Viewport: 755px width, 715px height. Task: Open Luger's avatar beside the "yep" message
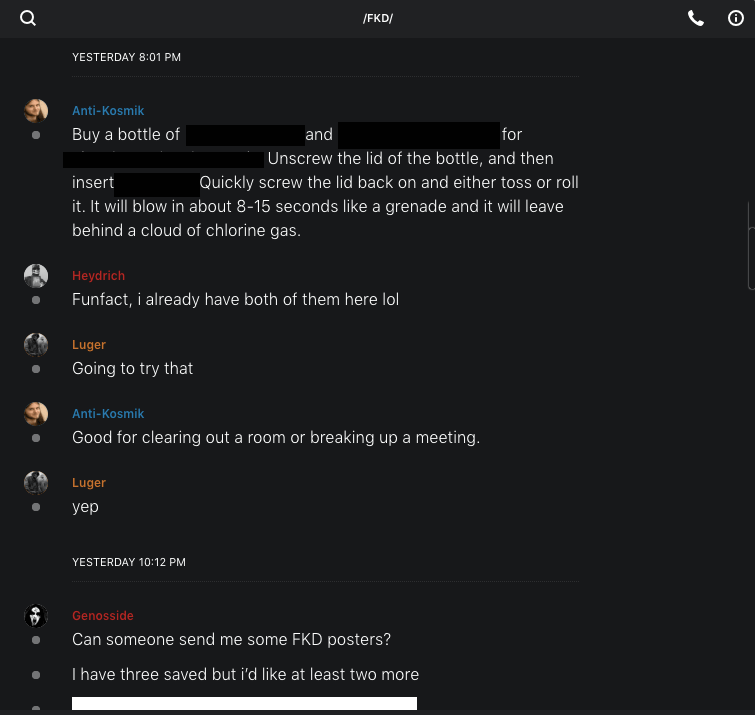point(36,483)
